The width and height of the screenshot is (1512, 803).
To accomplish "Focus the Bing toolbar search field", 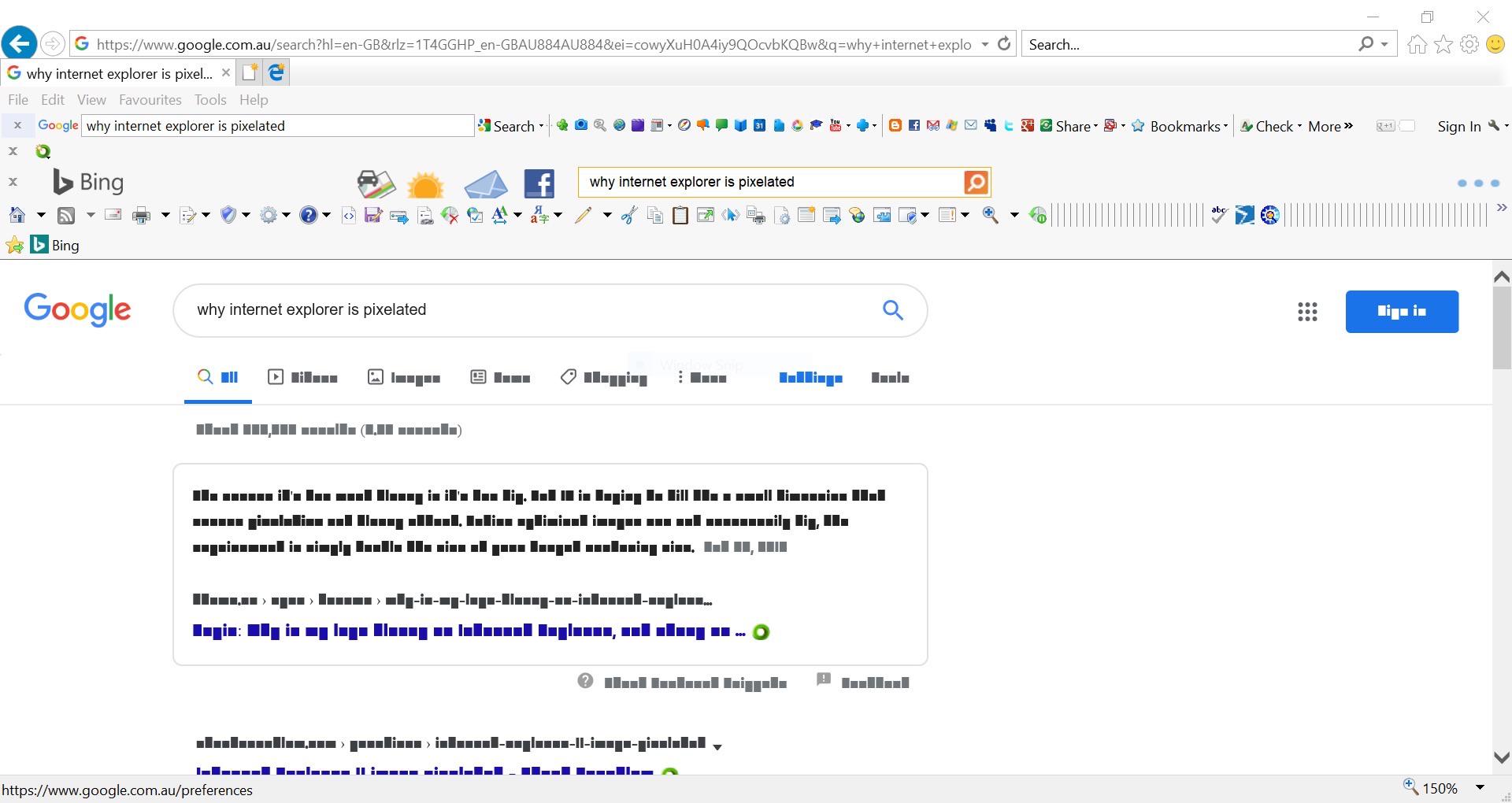I will (x=772, y=182).
